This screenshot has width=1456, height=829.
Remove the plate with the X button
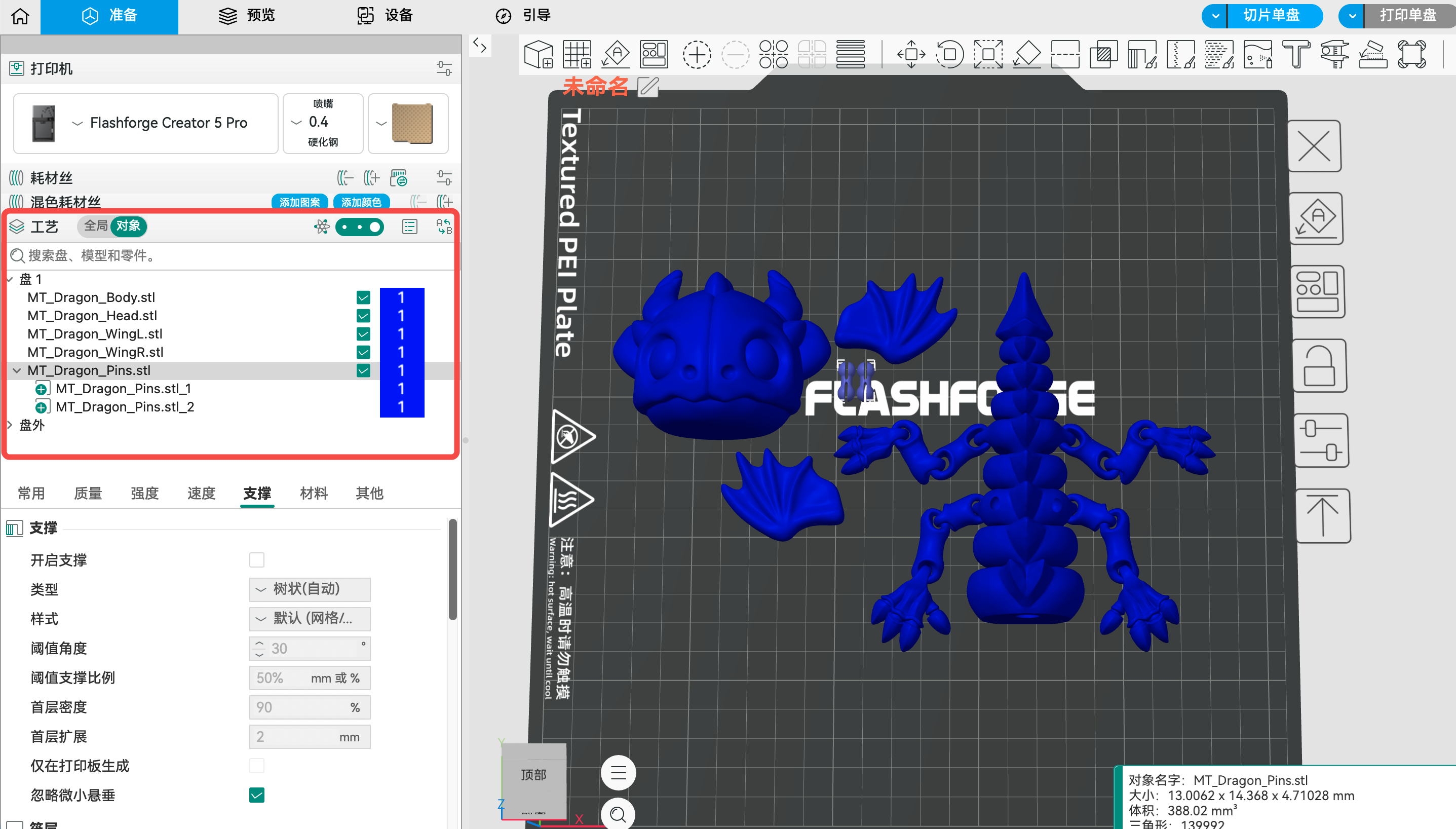point(1314,146)
